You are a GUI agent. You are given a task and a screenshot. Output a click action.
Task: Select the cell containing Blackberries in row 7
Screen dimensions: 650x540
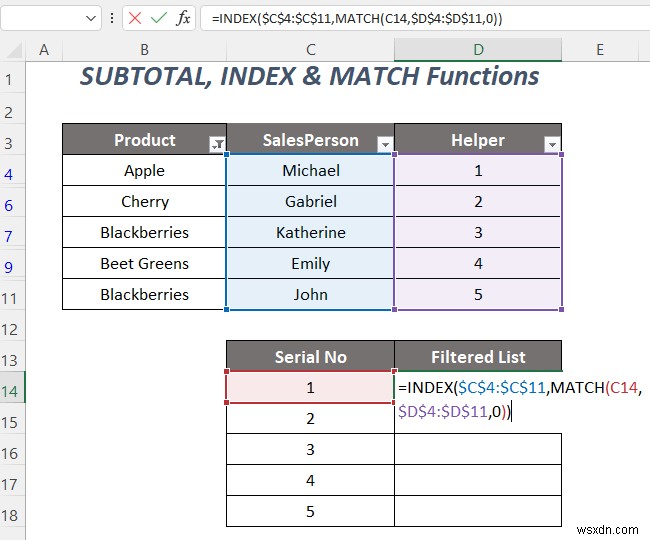(x=144, y=232)
